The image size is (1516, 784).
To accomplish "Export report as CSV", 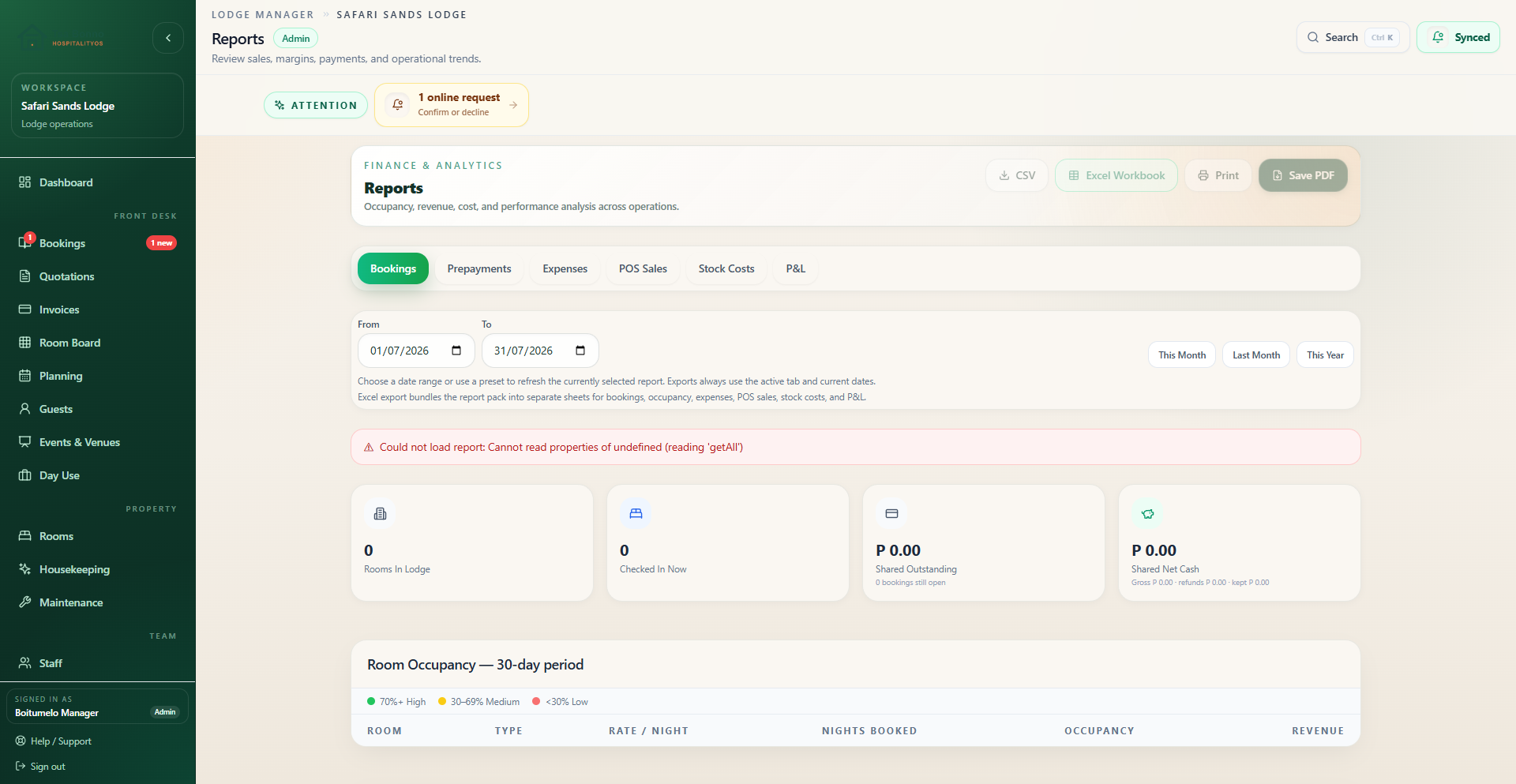I will (x=1017, y=175).
